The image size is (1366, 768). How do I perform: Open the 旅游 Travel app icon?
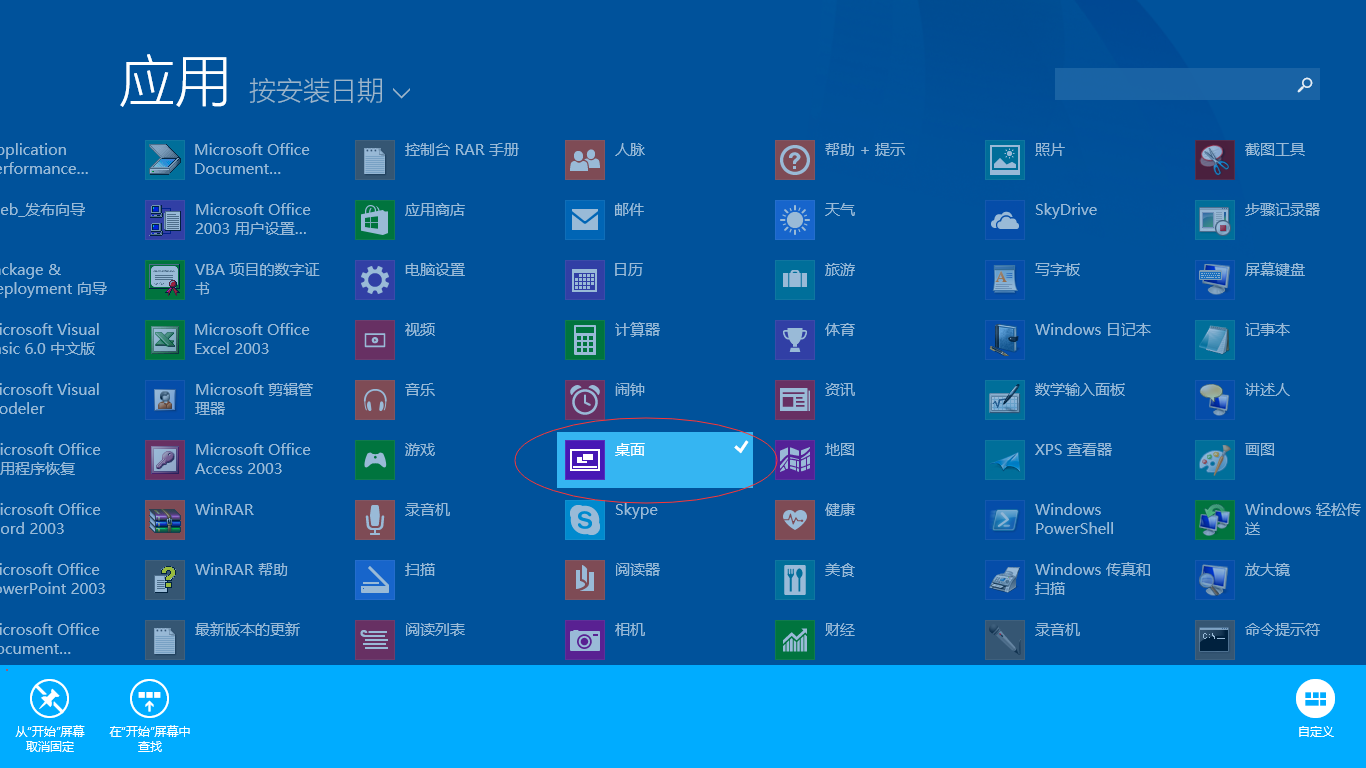[x=795, y=280]
